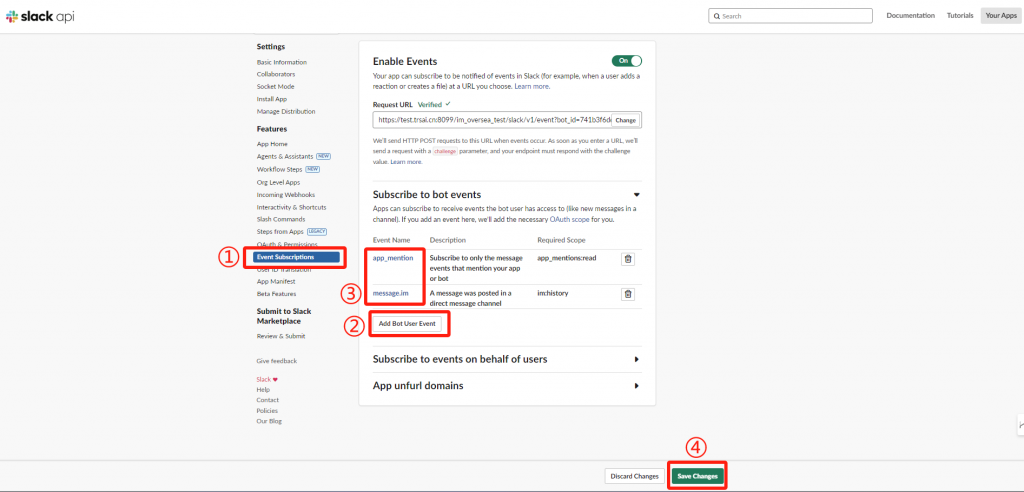Delete the app_mention event via trash icon
This screenshot has height=492, width=1024.
pos(628,259)
